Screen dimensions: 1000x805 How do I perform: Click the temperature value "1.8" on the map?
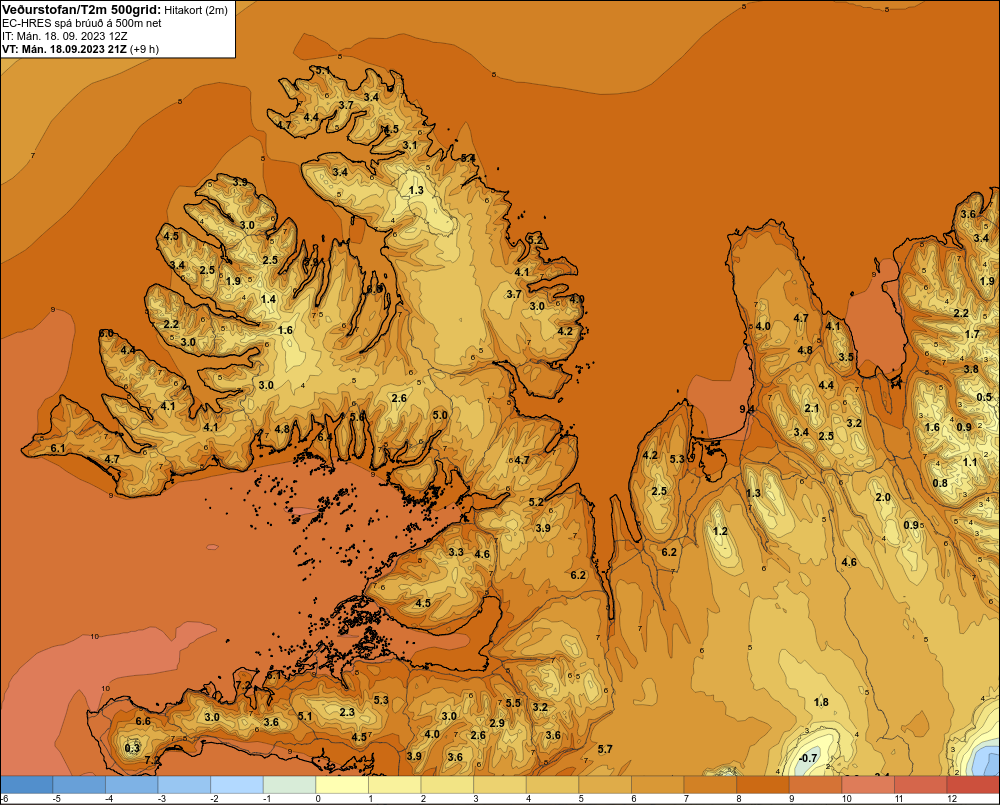point(821,702)
